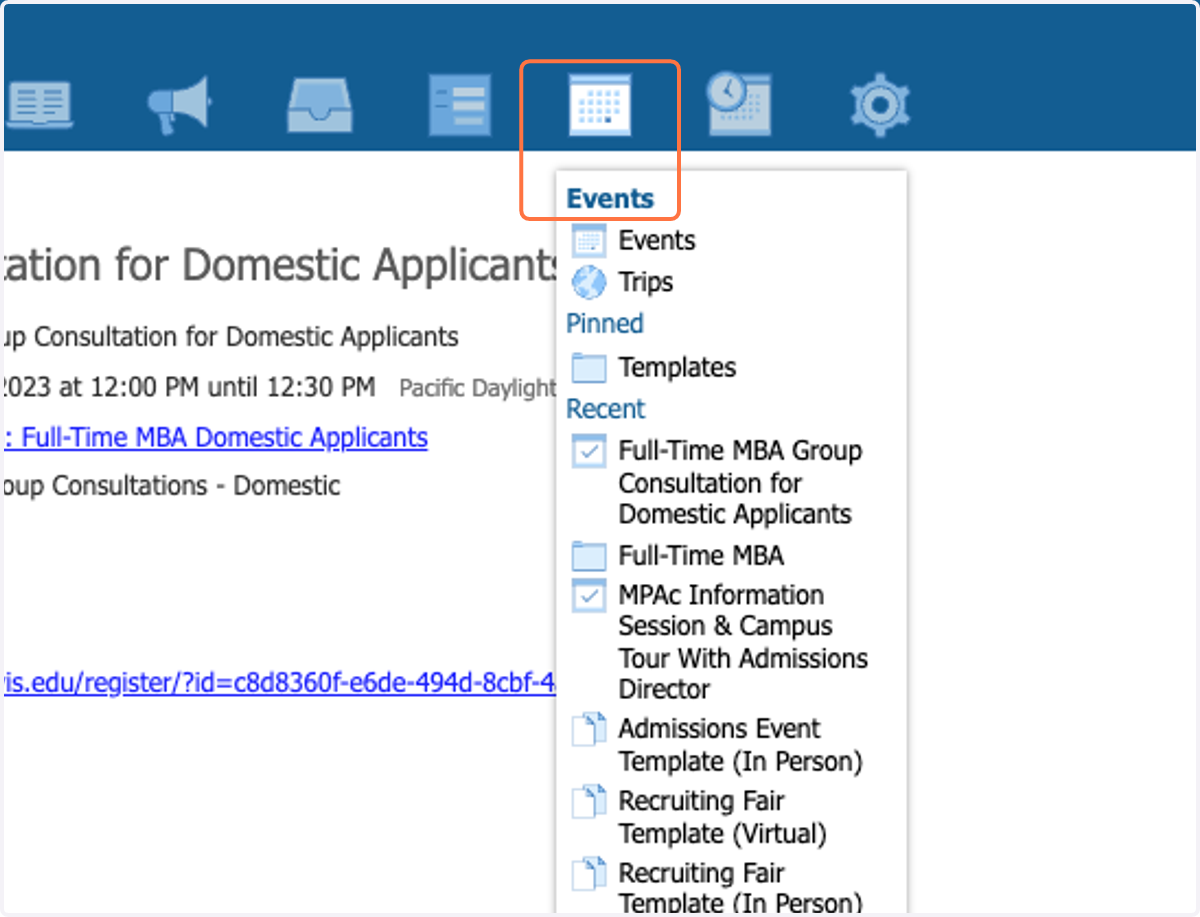
Task: Open the recent Full-Time MBA folder
Action: [701, 556]
